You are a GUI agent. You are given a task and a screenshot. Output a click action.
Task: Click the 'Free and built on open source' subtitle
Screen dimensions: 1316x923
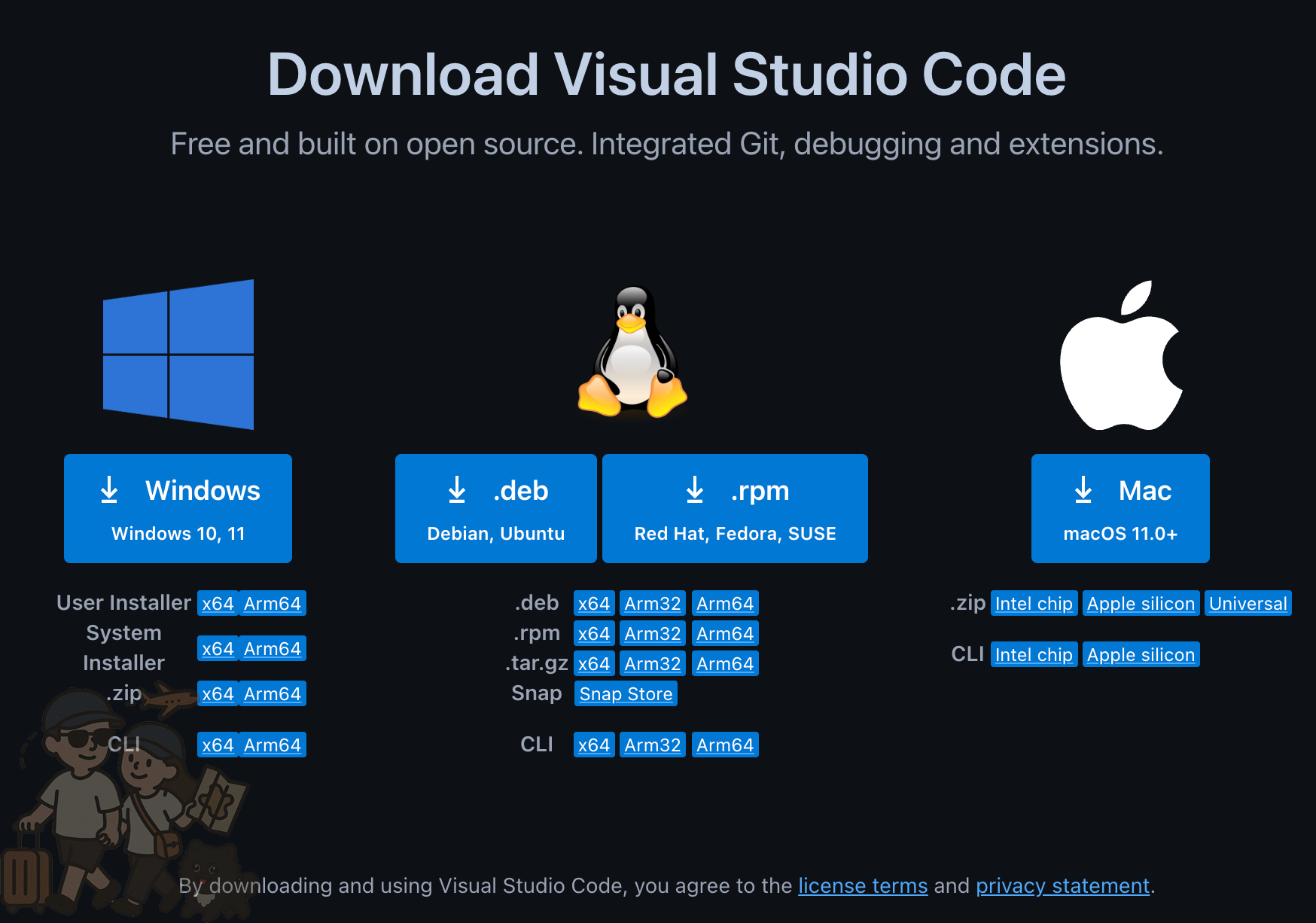pyautogui.click(x=666, y=144)
